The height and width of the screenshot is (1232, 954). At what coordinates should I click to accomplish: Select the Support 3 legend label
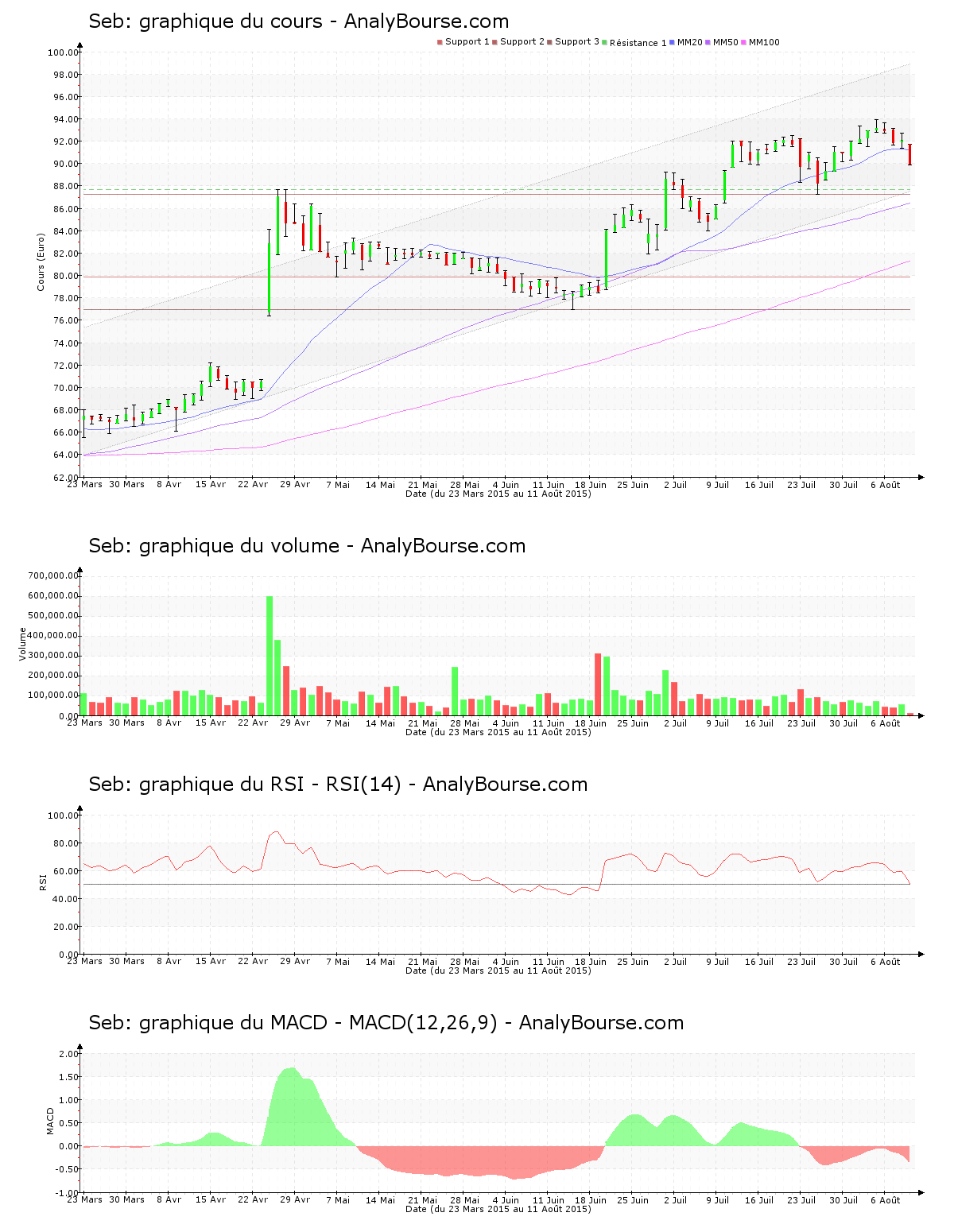coord(577,42)
